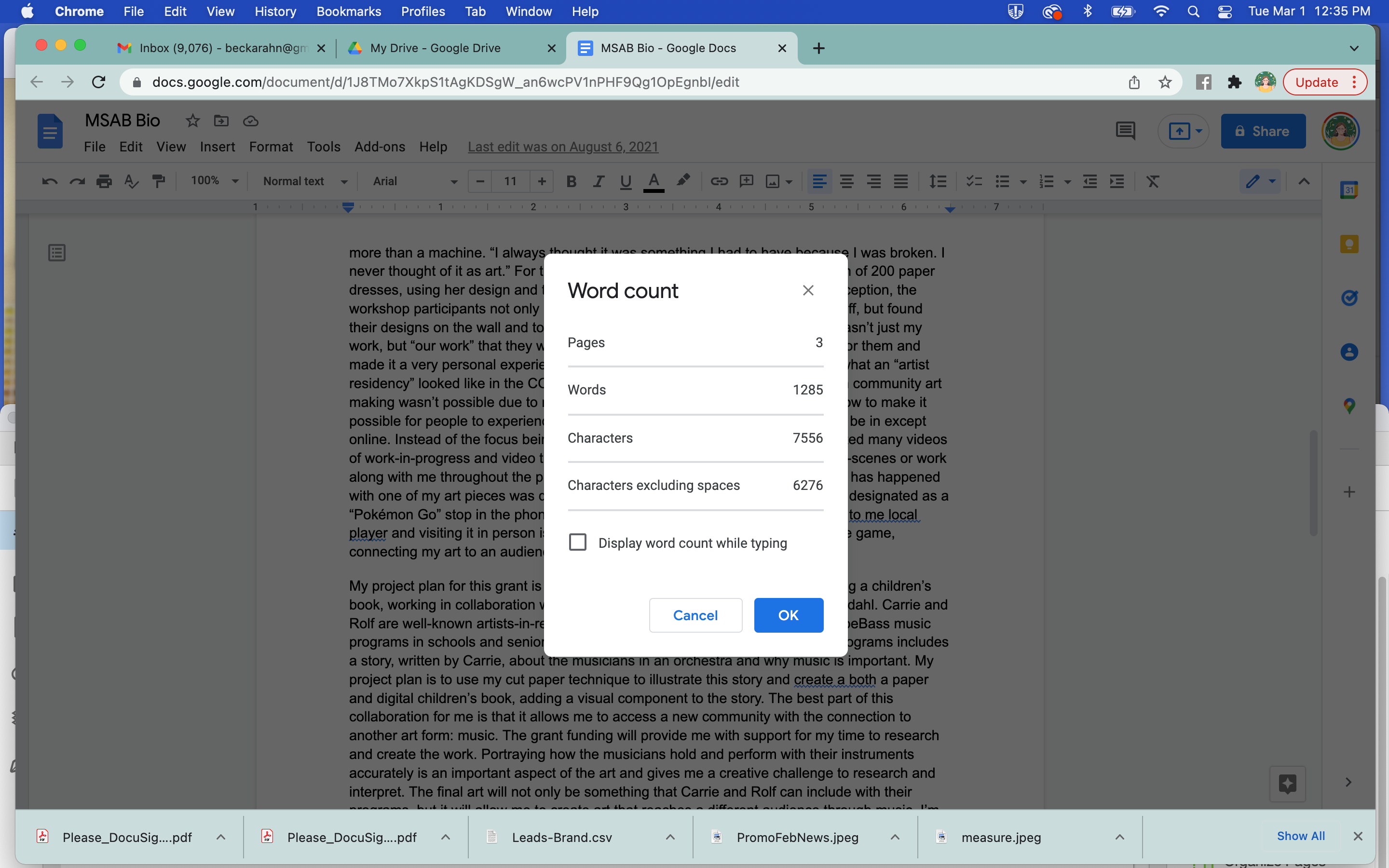This screenshot has height=868, width=1389.
Task: Click OK in Word count dialog
Action: pyautogui.click(x=789, y=615)
